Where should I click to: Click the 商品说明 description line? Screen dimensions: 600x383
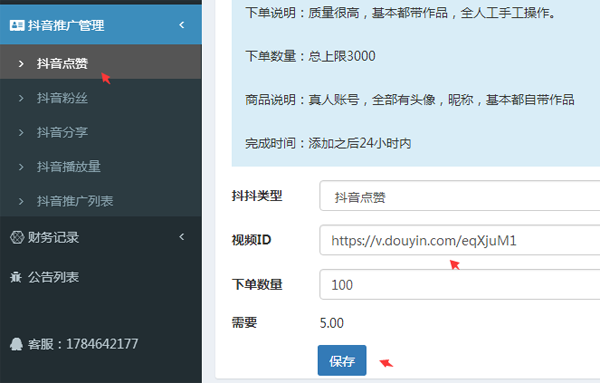point(410,100)
